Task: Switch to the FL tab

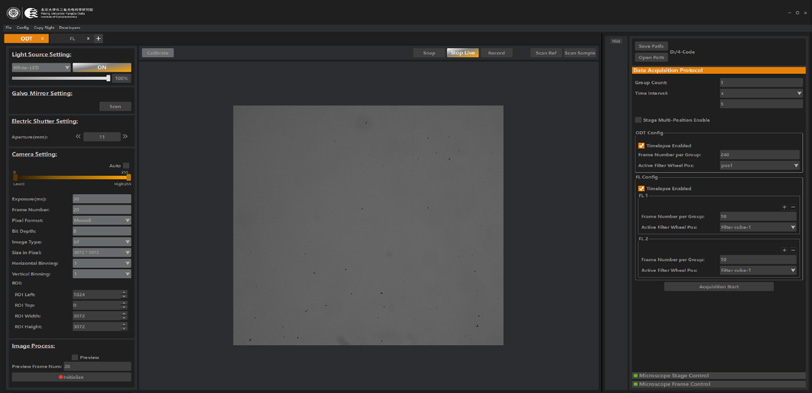Action: [x=72, y=39]
